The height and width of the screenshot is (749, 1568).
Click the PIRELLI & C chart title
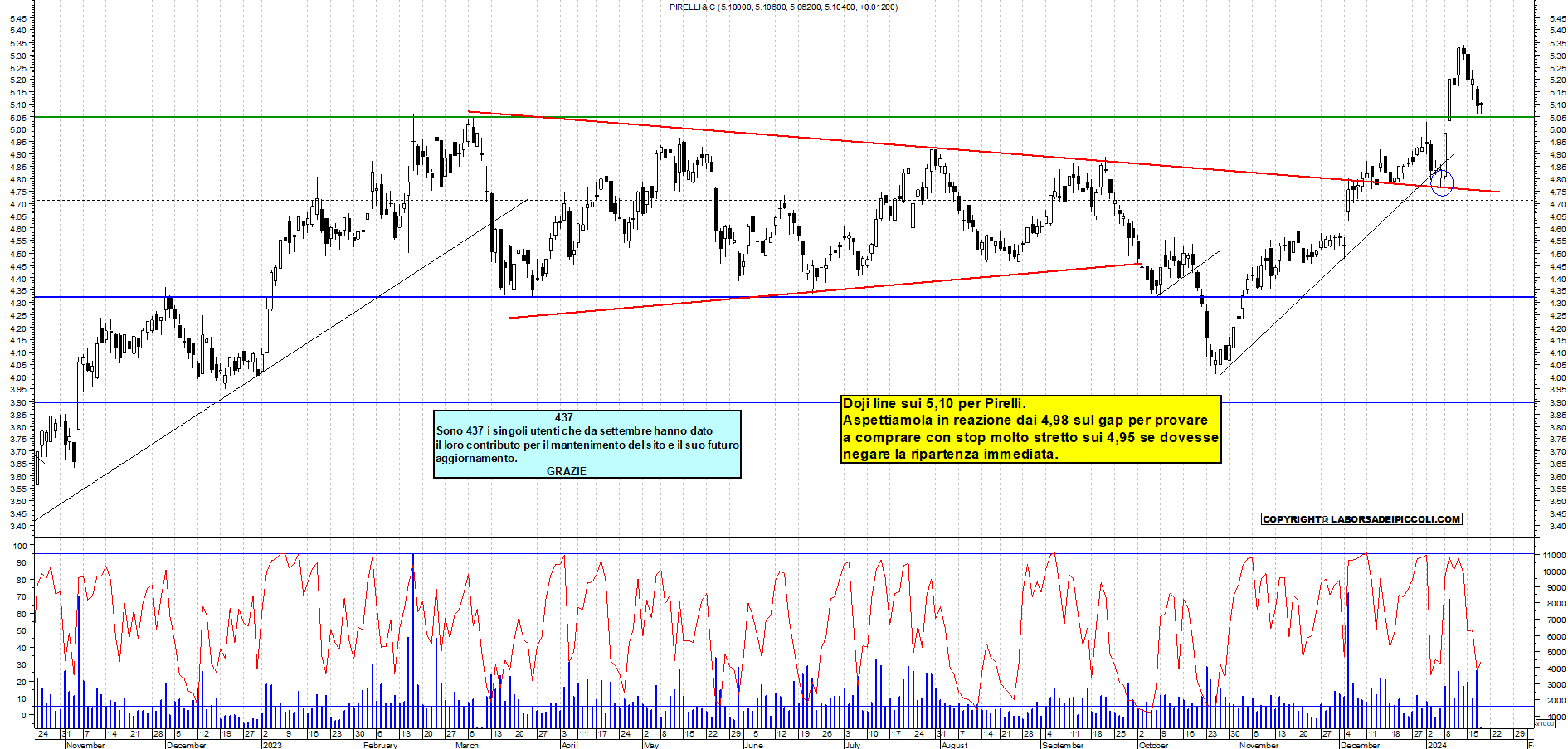pos(783,7)
